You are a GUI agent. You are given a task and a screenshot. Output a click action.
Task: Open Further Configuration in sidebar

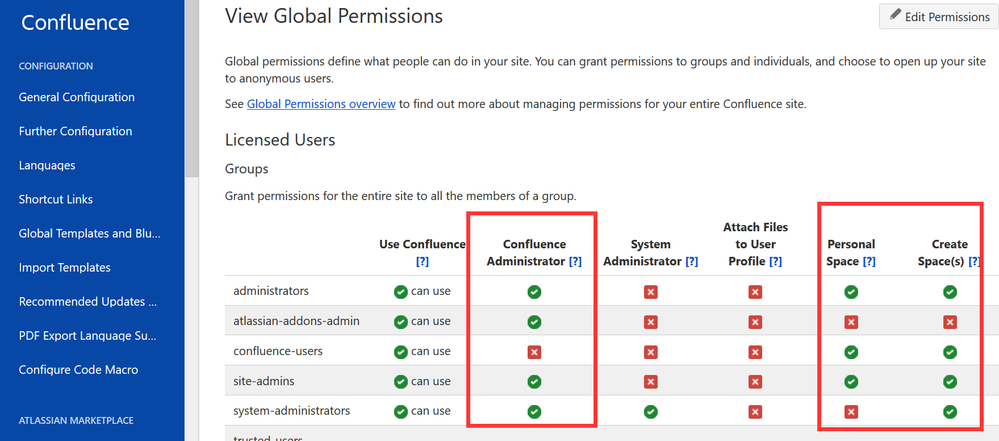[75, 131]
